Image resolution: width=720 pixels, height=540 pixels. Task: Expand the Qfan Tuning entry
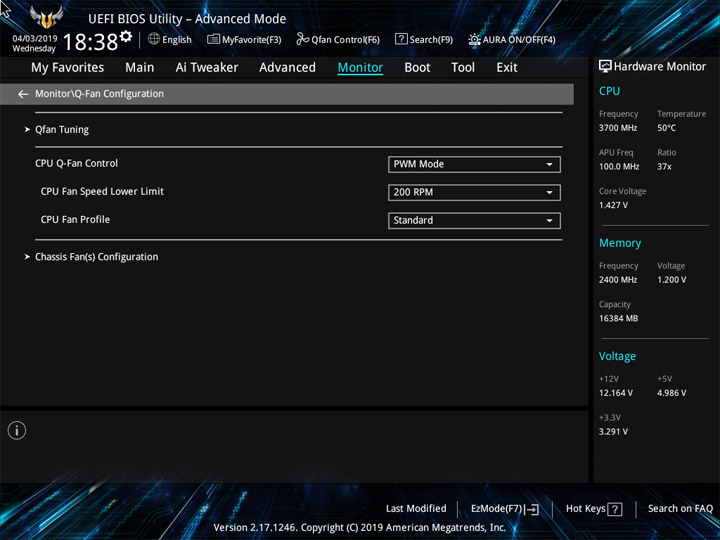pyautogui.click(x=62, y=130)
